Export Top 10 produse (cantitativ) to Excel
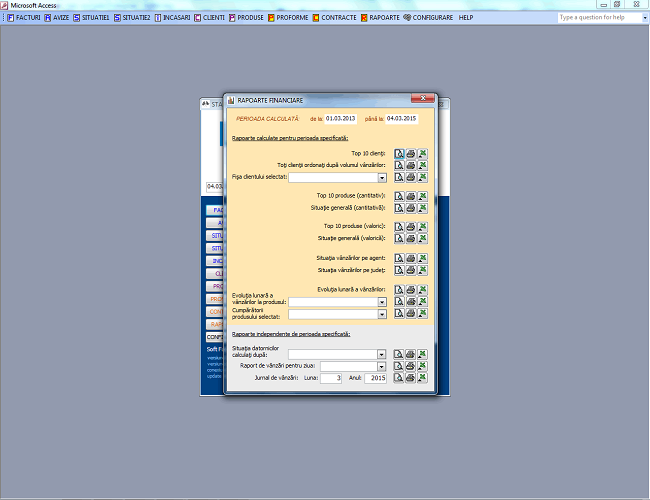The image size is (650, 500). pyautogui.click(x=422, y=196)
